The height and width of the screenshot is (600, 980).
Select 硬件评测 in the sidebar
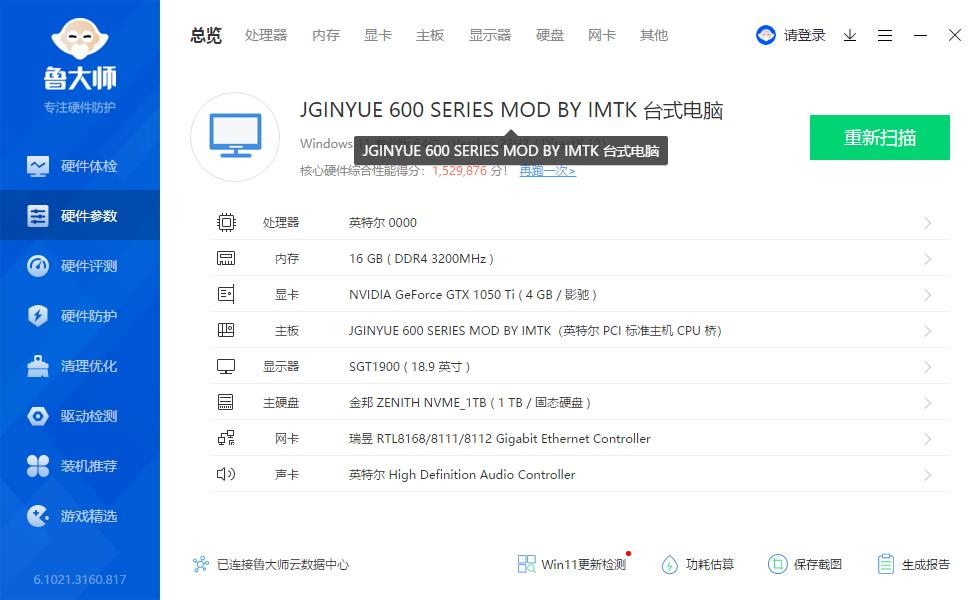tap(80, 266)
